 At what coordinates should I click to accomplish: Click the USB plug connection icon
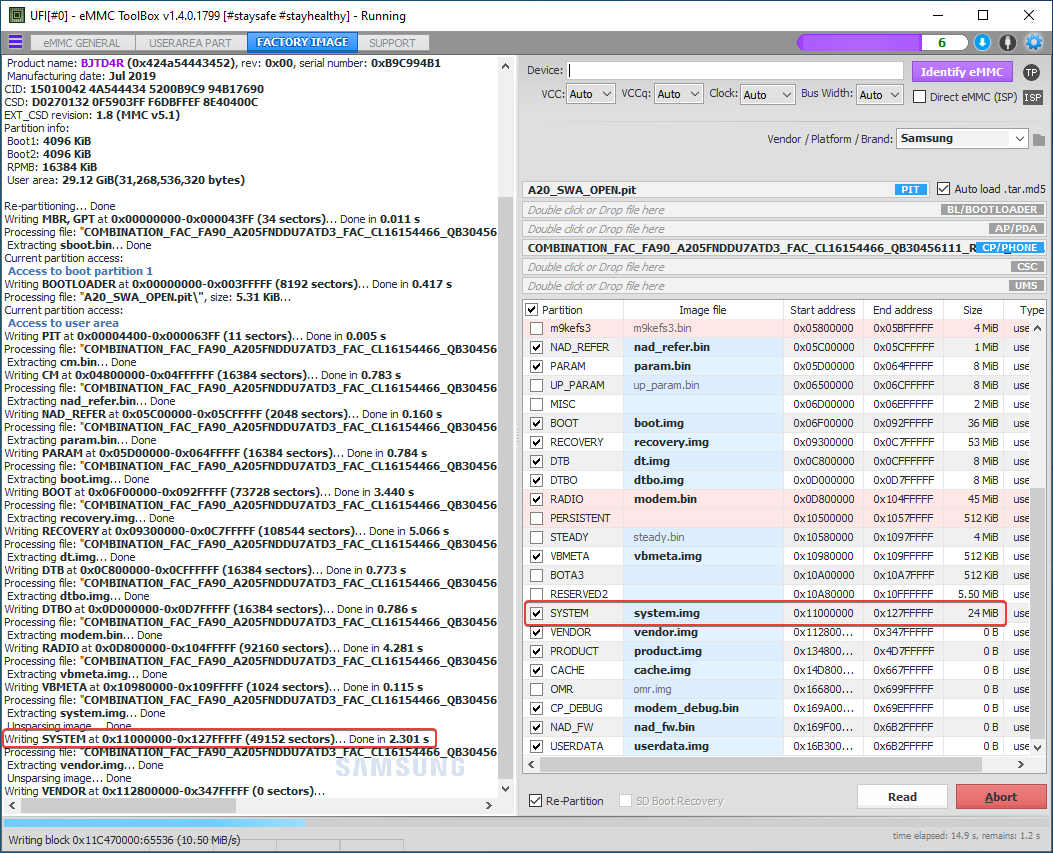[1007, 42]
